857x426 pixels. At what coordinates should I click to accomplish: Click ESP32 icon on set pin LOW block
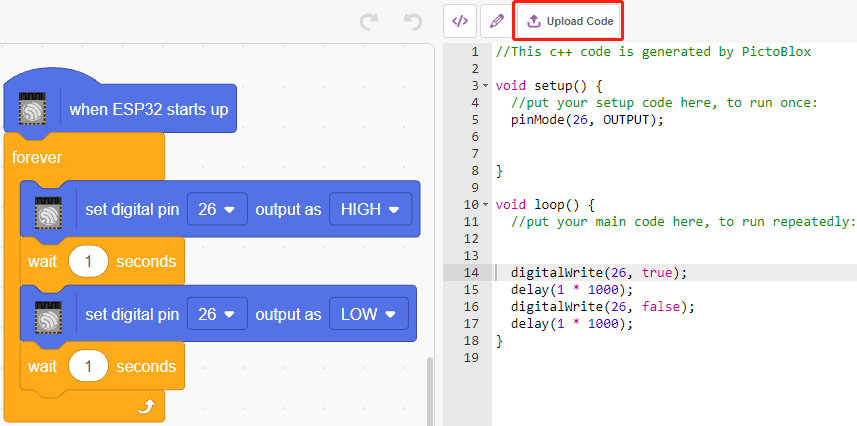click(48, 317)
